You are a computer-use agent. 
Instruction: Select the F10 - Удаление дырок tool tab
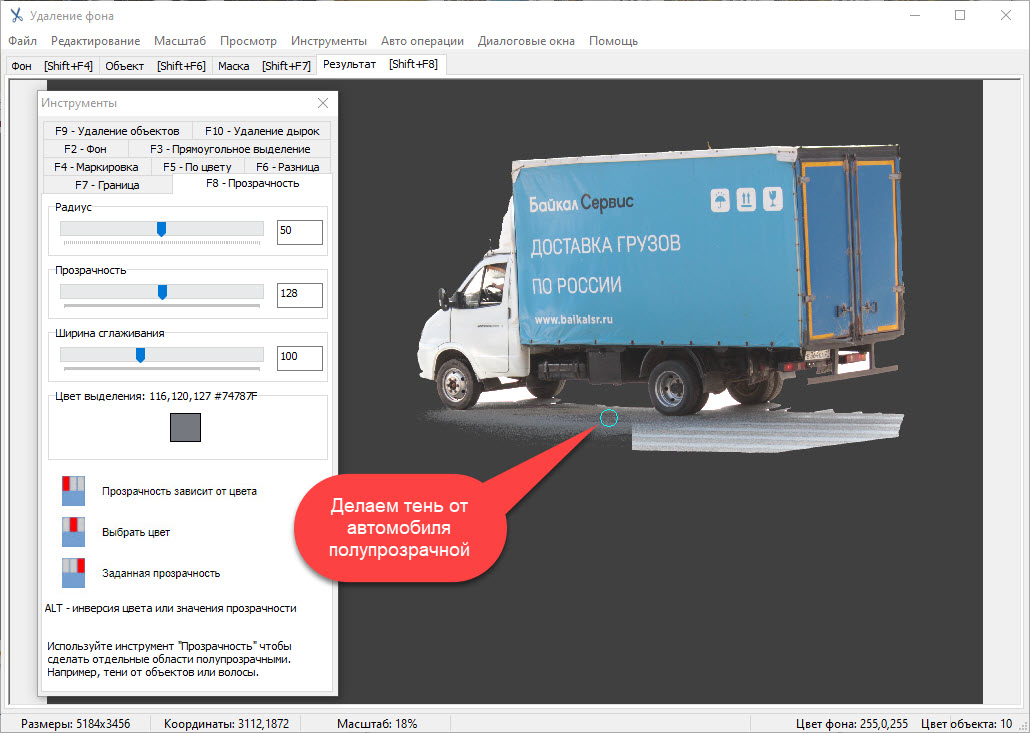click(262, 131)
